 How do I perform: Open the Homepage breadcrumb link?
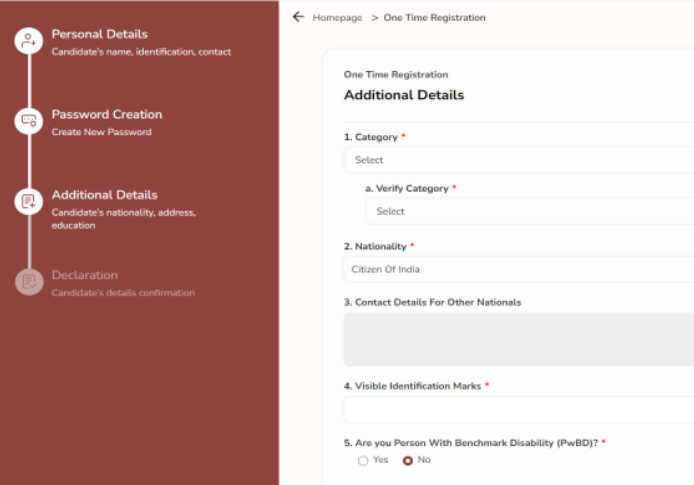pyautogui.click(x=337, y=18)
